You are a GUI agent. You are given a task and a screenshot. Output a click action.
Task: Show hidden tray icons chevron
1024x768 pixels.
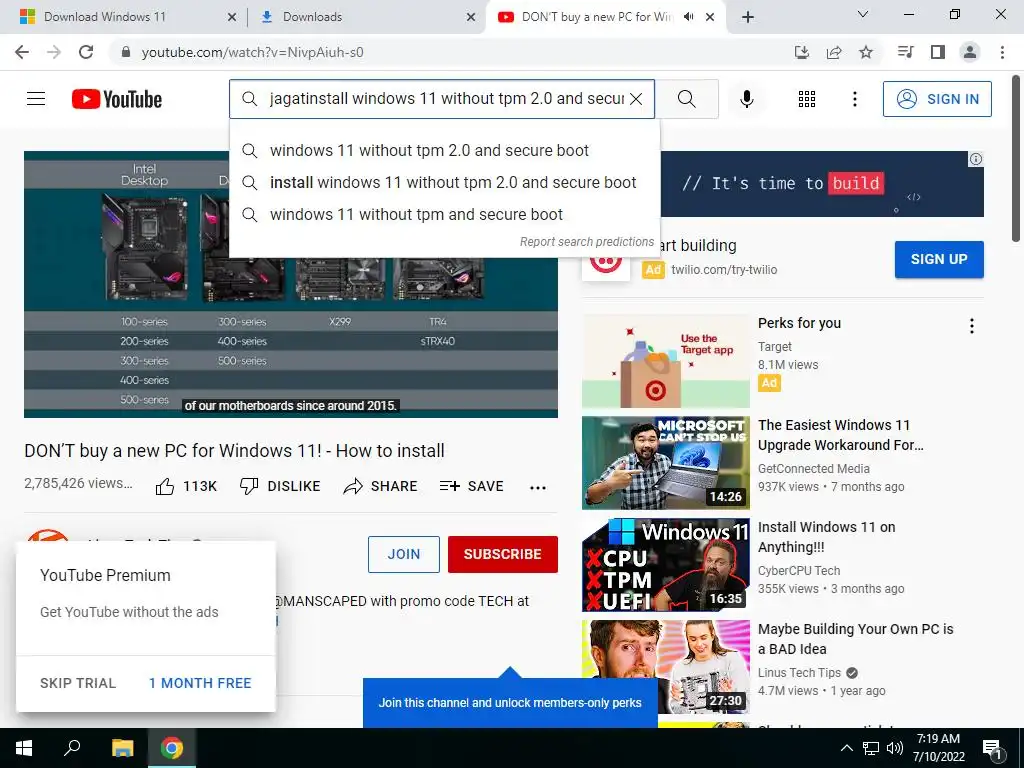tap(846, 748)
